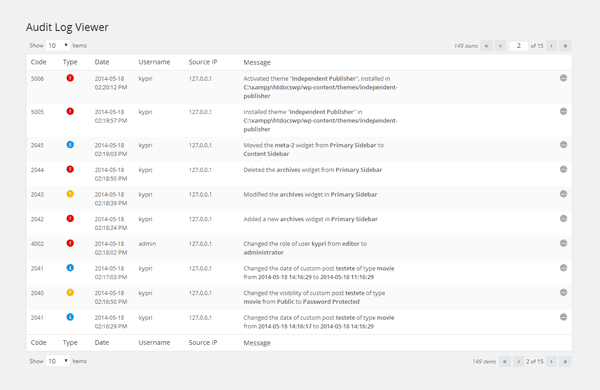Go to previous page using top pagination
600x390 pixels.
click(500, 46)
